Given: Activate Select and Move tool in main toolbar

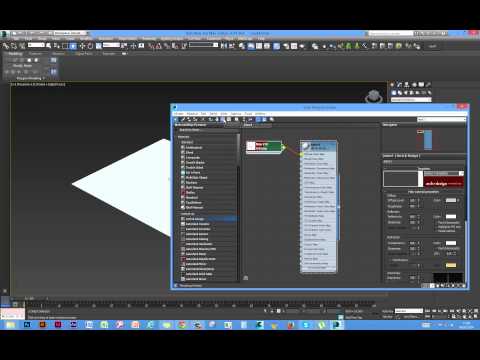Looking at the screenshot, I should tap(82, 46).
